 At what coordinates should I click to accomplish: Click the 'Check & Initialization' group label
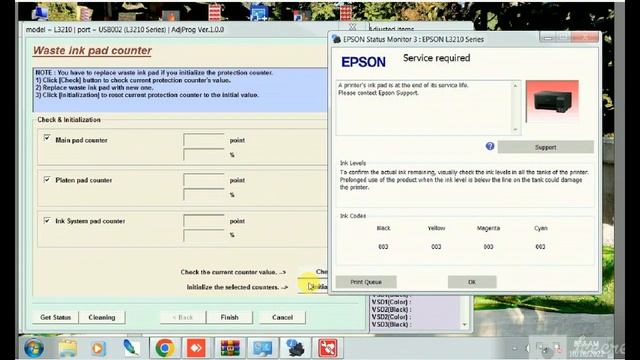click(69, 120)
